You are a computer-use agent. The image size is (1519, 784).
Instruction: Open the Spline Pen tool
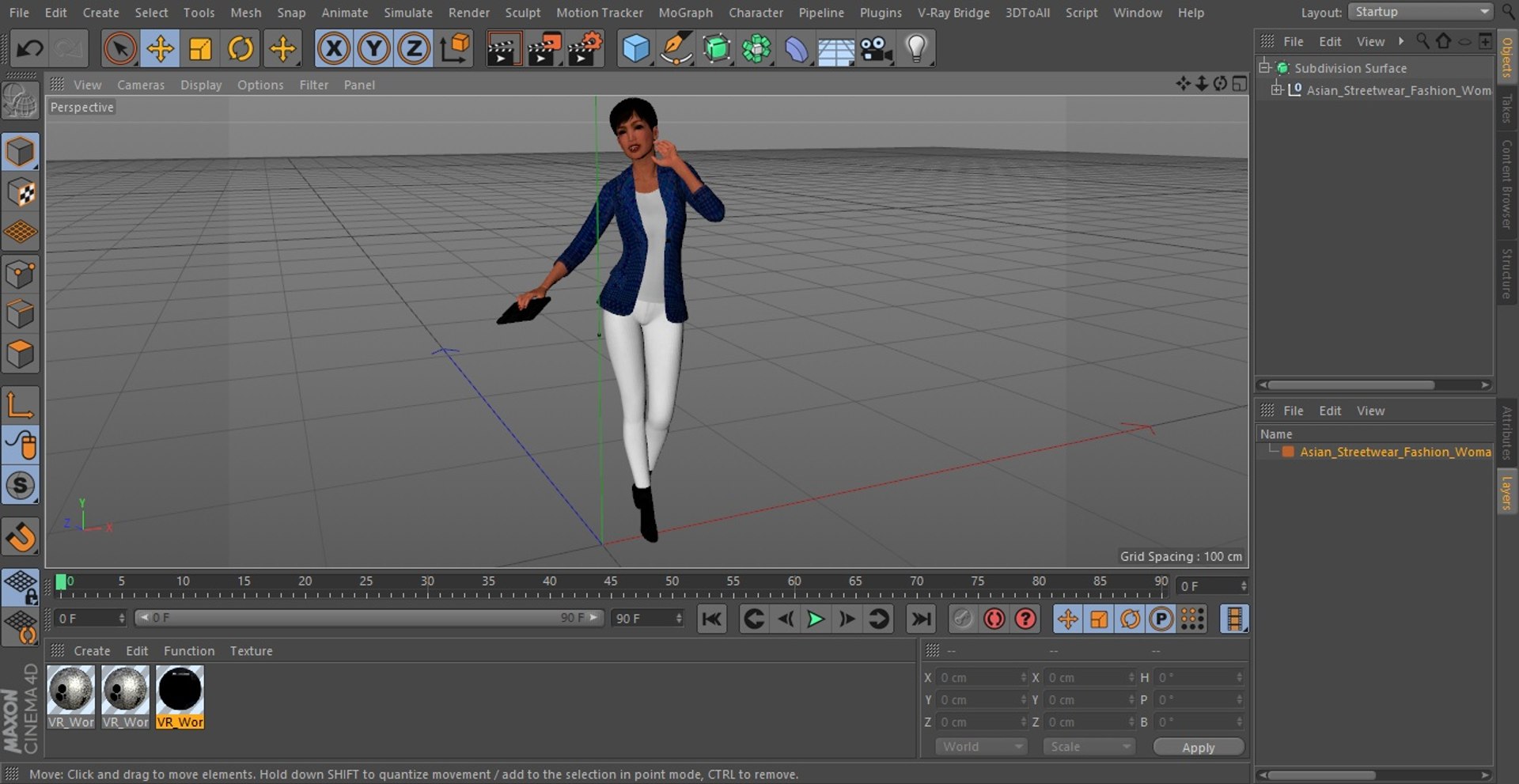pos(676,49)
